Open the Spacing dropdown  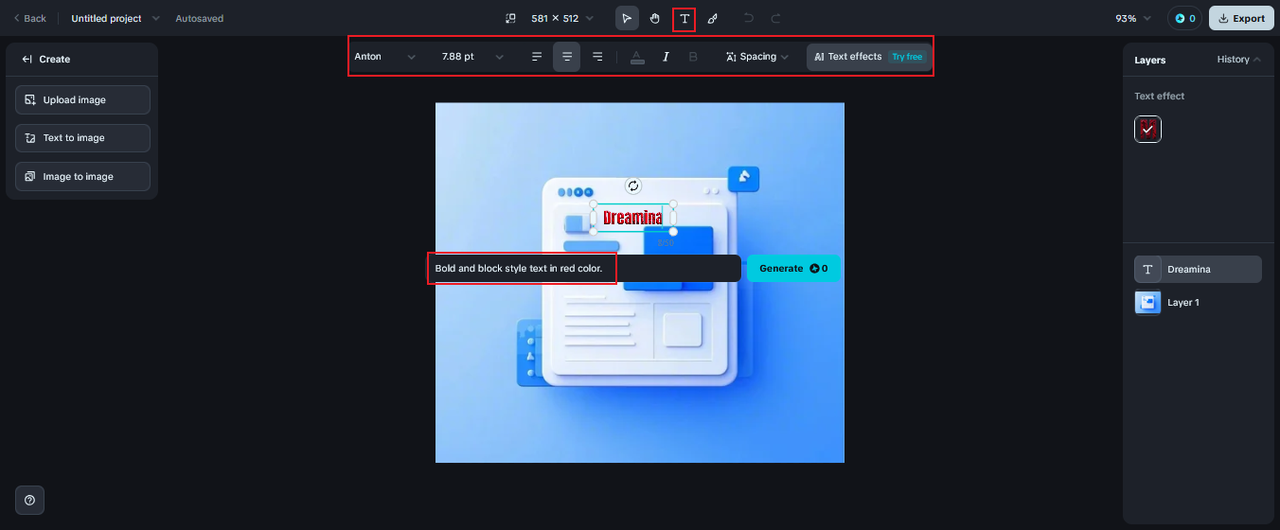pyautogui.click(x=757, y=57)
